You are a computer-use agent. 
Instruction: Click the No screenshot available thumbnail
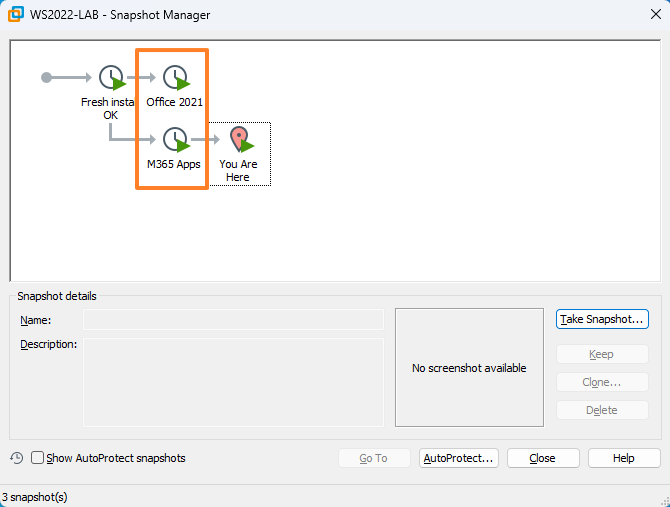469,368
